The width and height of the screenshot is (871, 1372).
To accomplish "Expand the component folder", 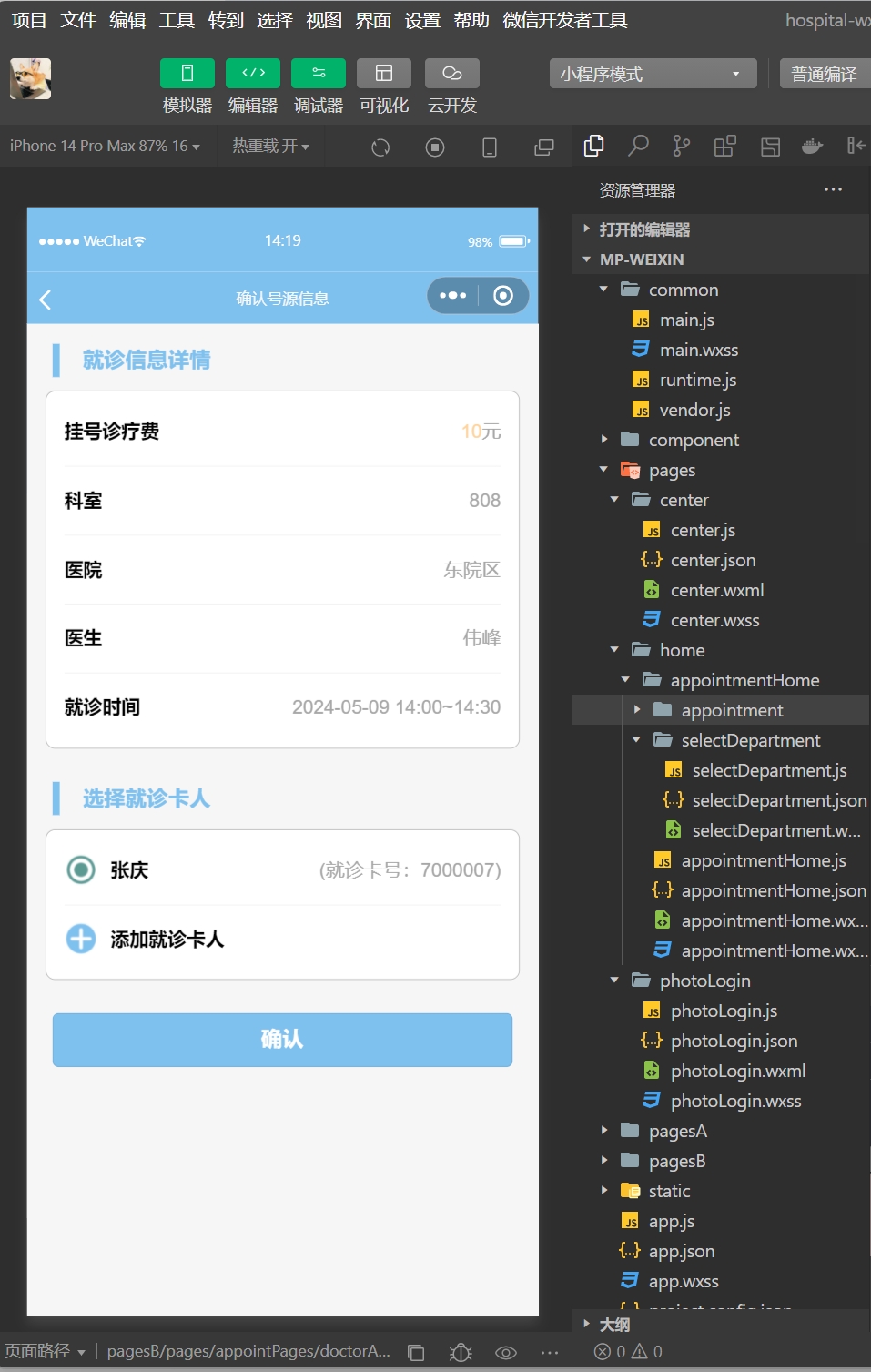I will [x=721, y=440].
